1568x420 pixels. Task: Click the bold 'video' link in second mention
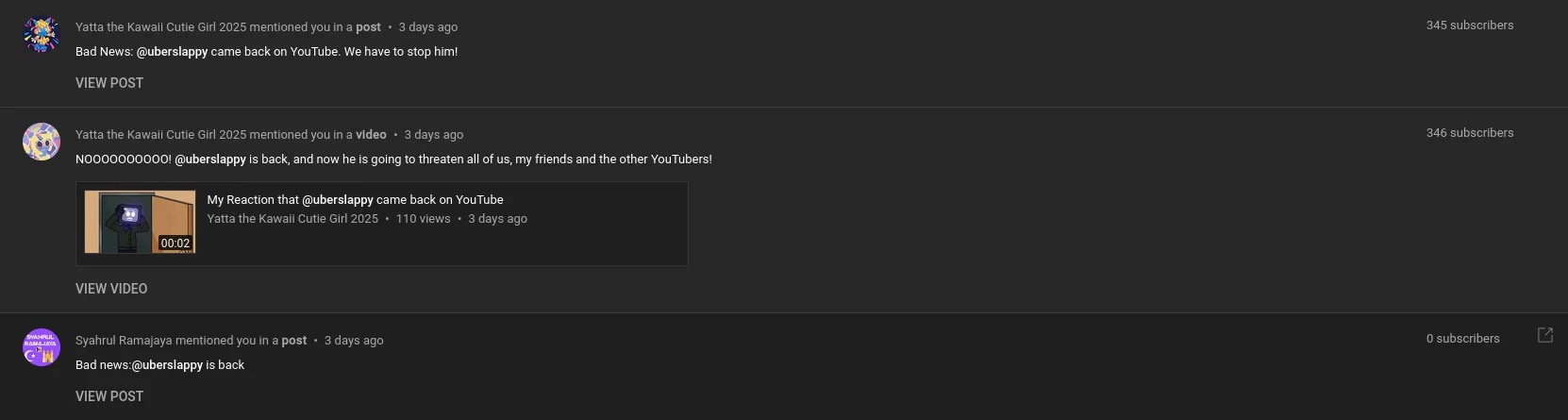(371, 135)
